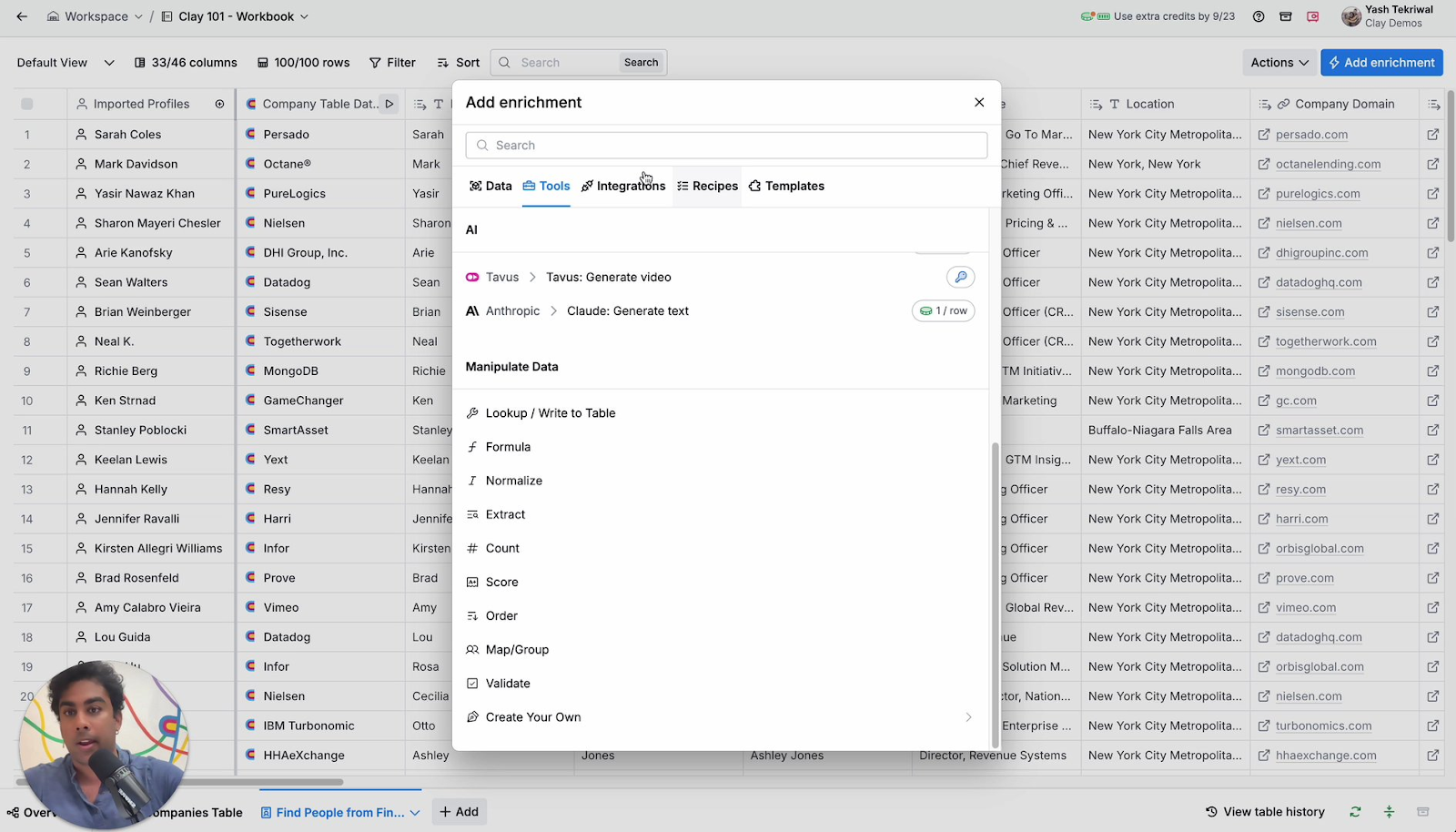Click the run icon on Company Table Data column

[389, 104]
